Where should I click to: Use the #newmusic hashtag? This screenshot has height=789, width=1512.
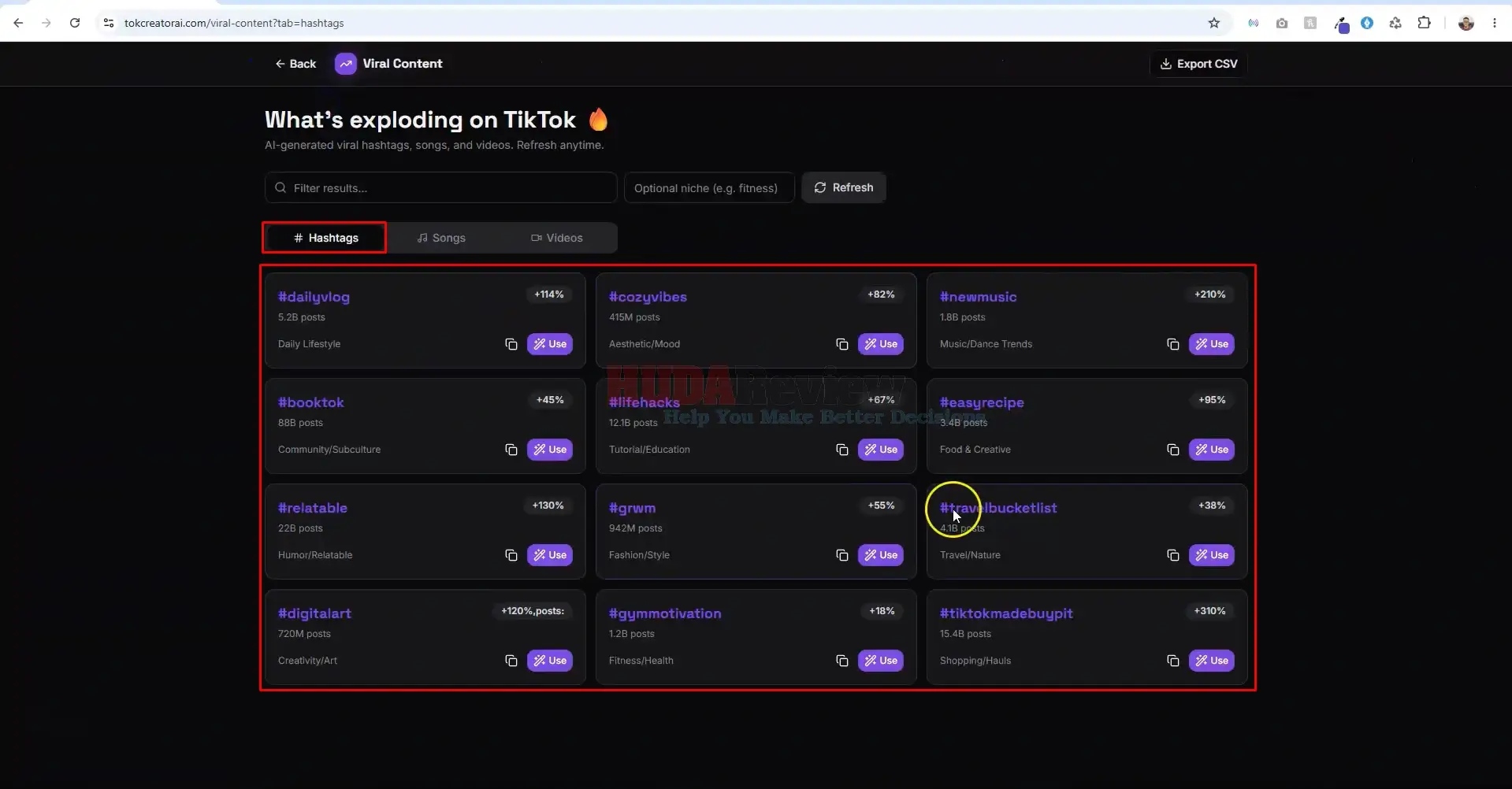(x=1212, y=344)
